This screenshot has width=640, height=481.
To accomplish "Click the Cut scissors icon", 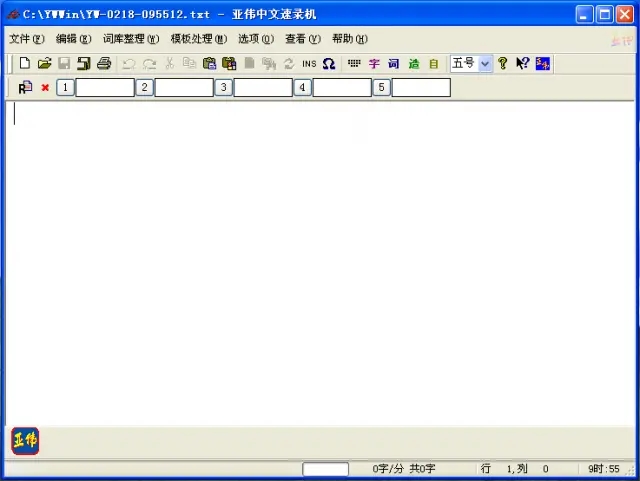I will coord(169,63).
